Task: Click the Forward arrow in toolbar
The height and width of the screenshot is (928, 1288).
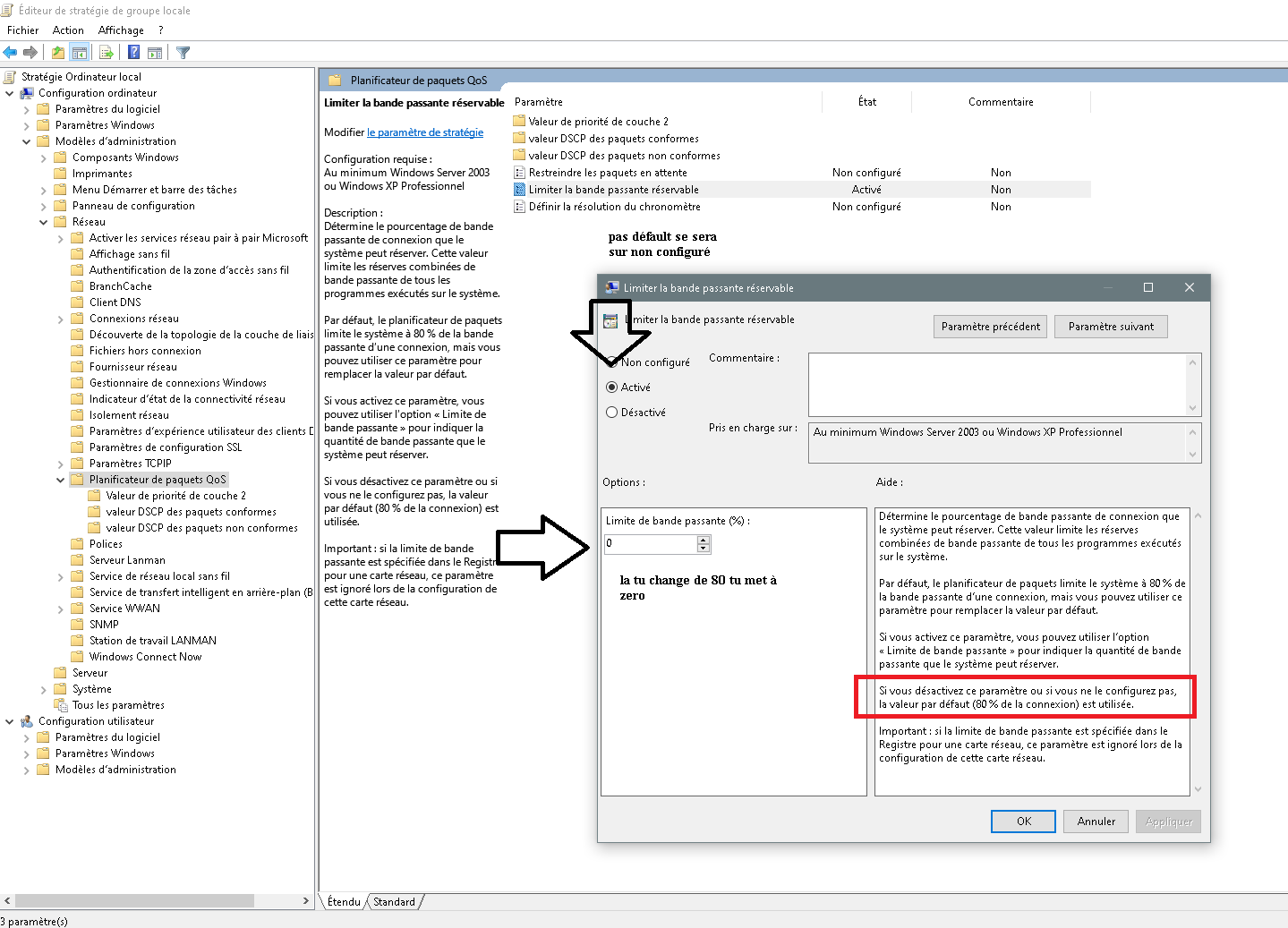Action: tap(30, 53)
